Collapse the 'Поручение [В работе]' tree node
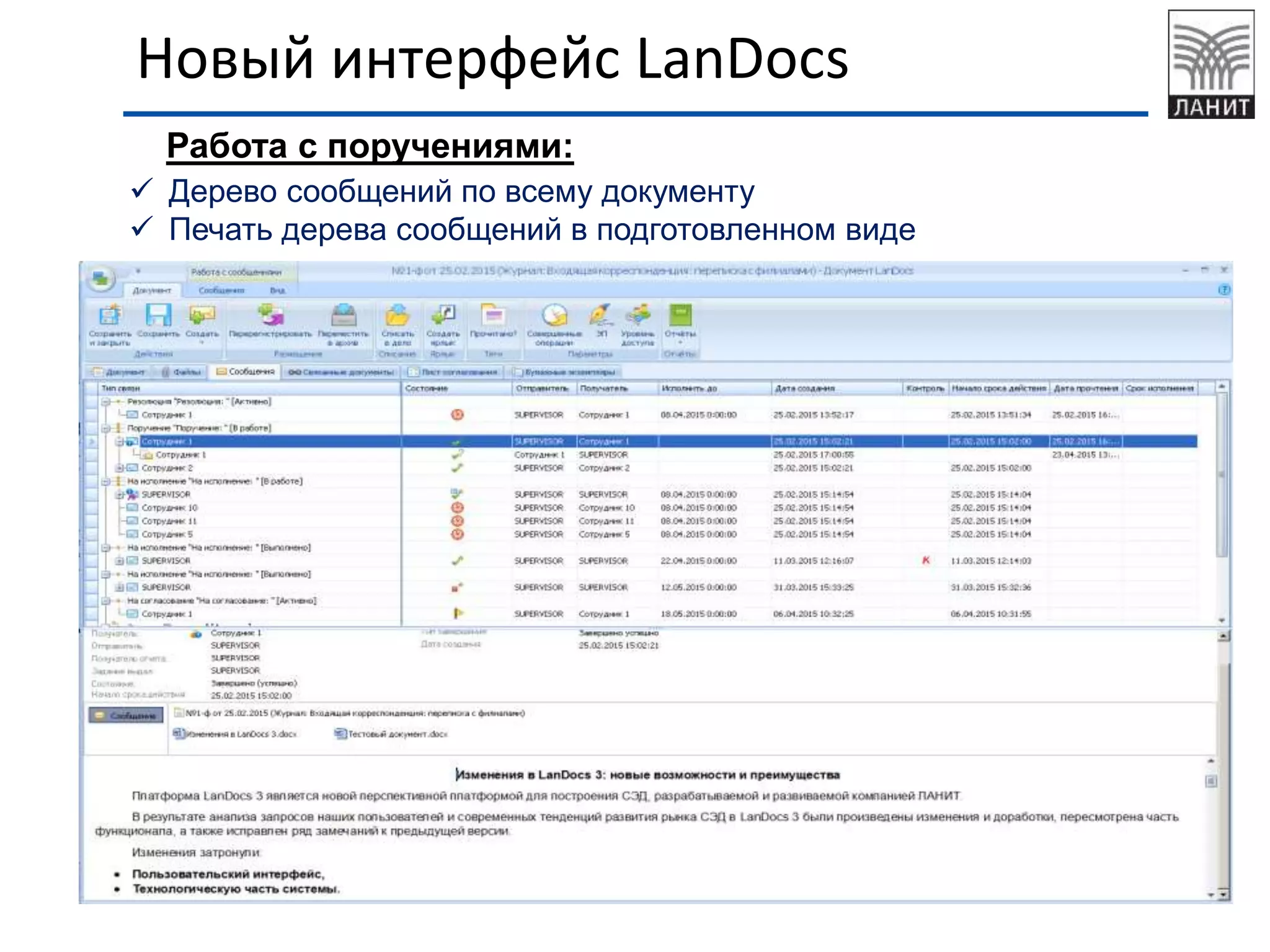This screenshot has width=1270, height=952. [106, 428]
